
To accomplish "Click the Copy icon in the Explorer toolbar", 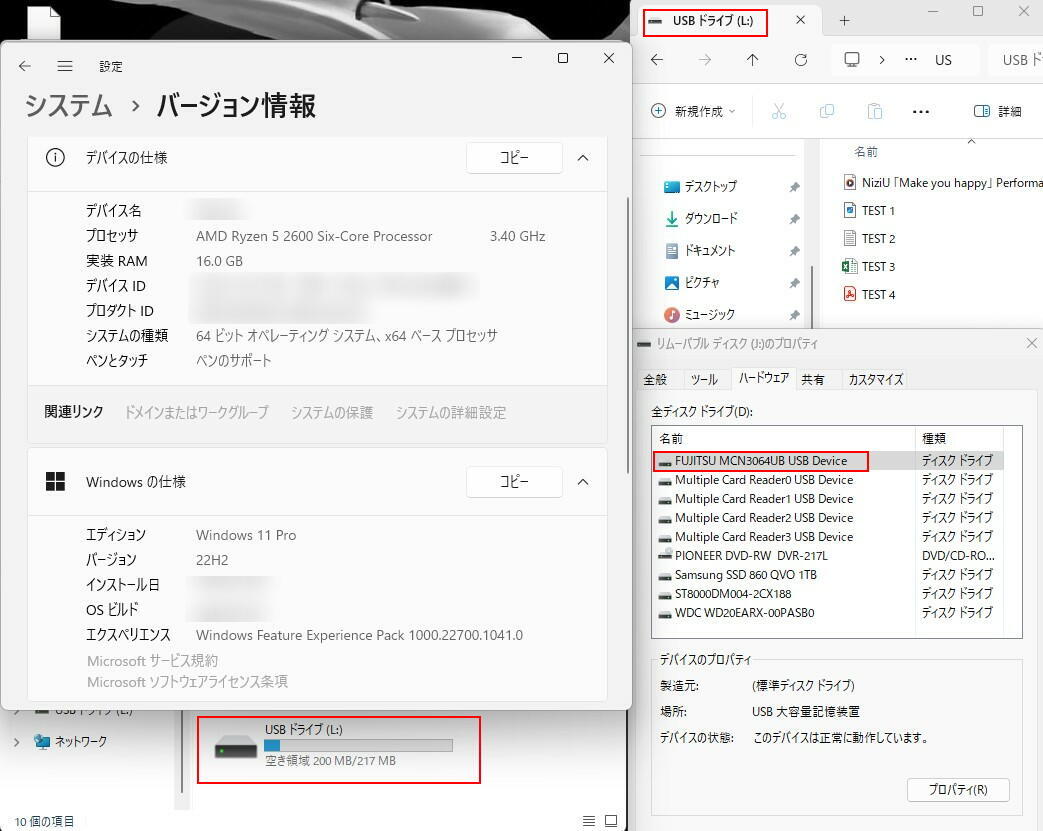I will 827,111.
